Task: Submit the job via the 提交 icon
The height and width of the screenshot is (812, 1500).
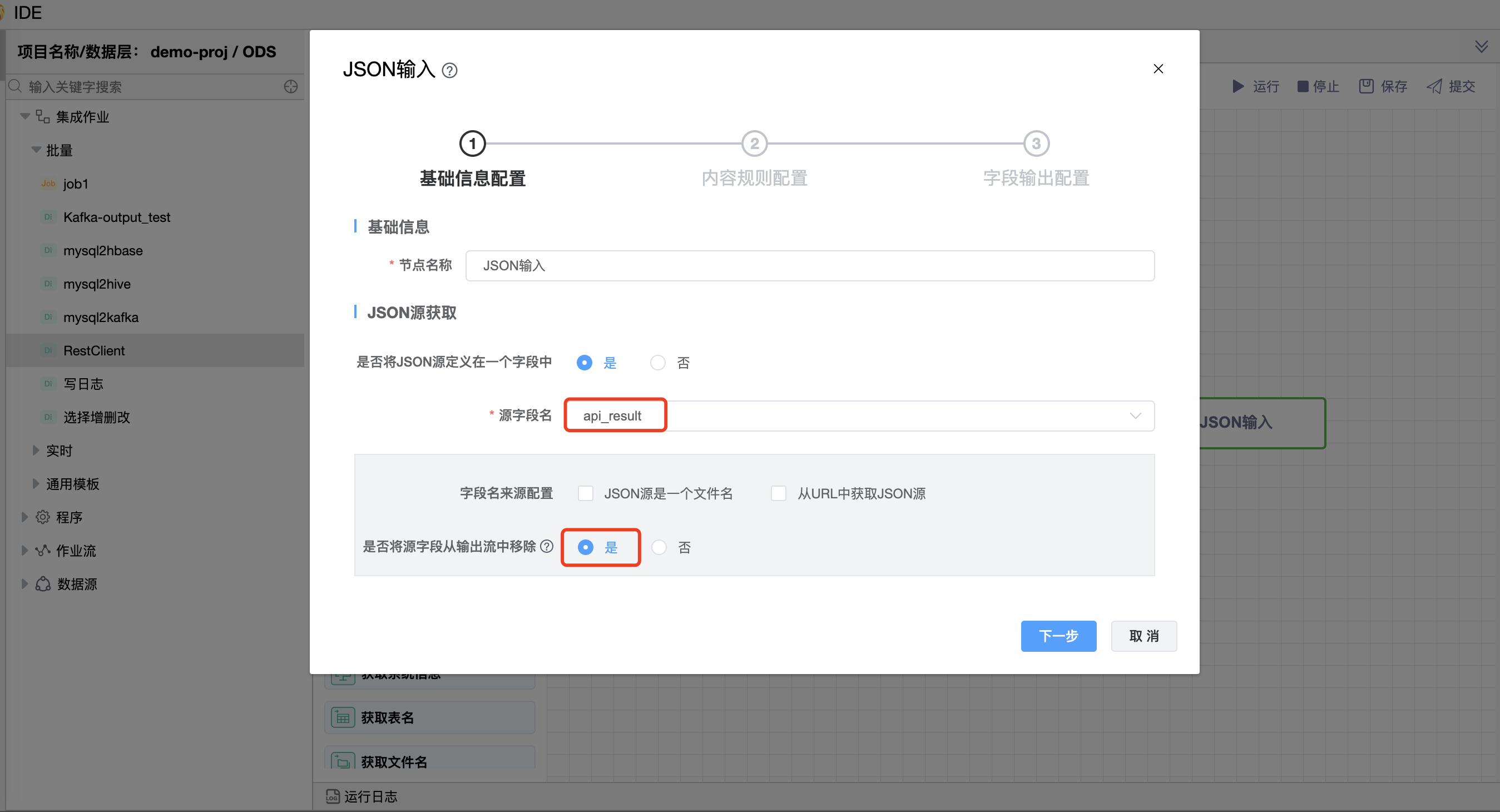Action: coord(1435,86)
